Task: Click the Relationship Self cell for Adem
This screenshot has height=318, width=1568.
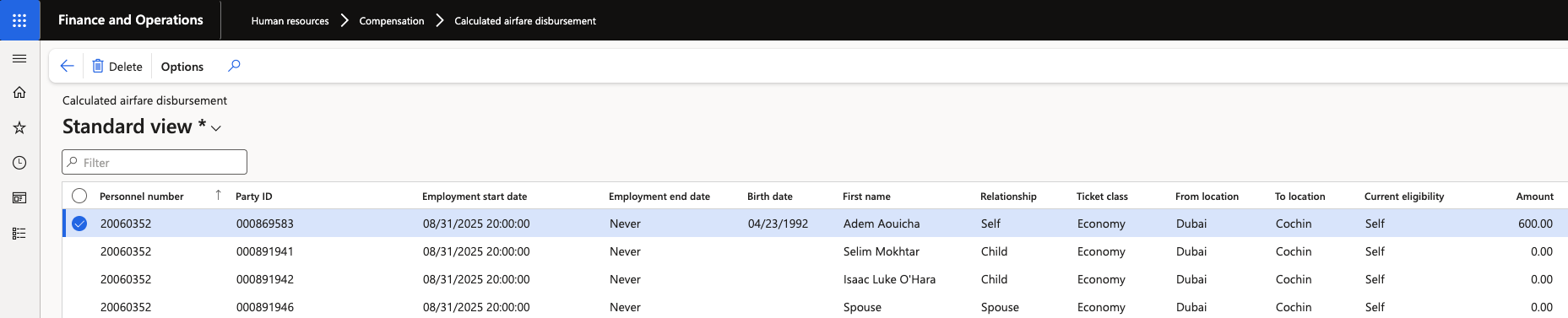Action: [x=990, y=224]
